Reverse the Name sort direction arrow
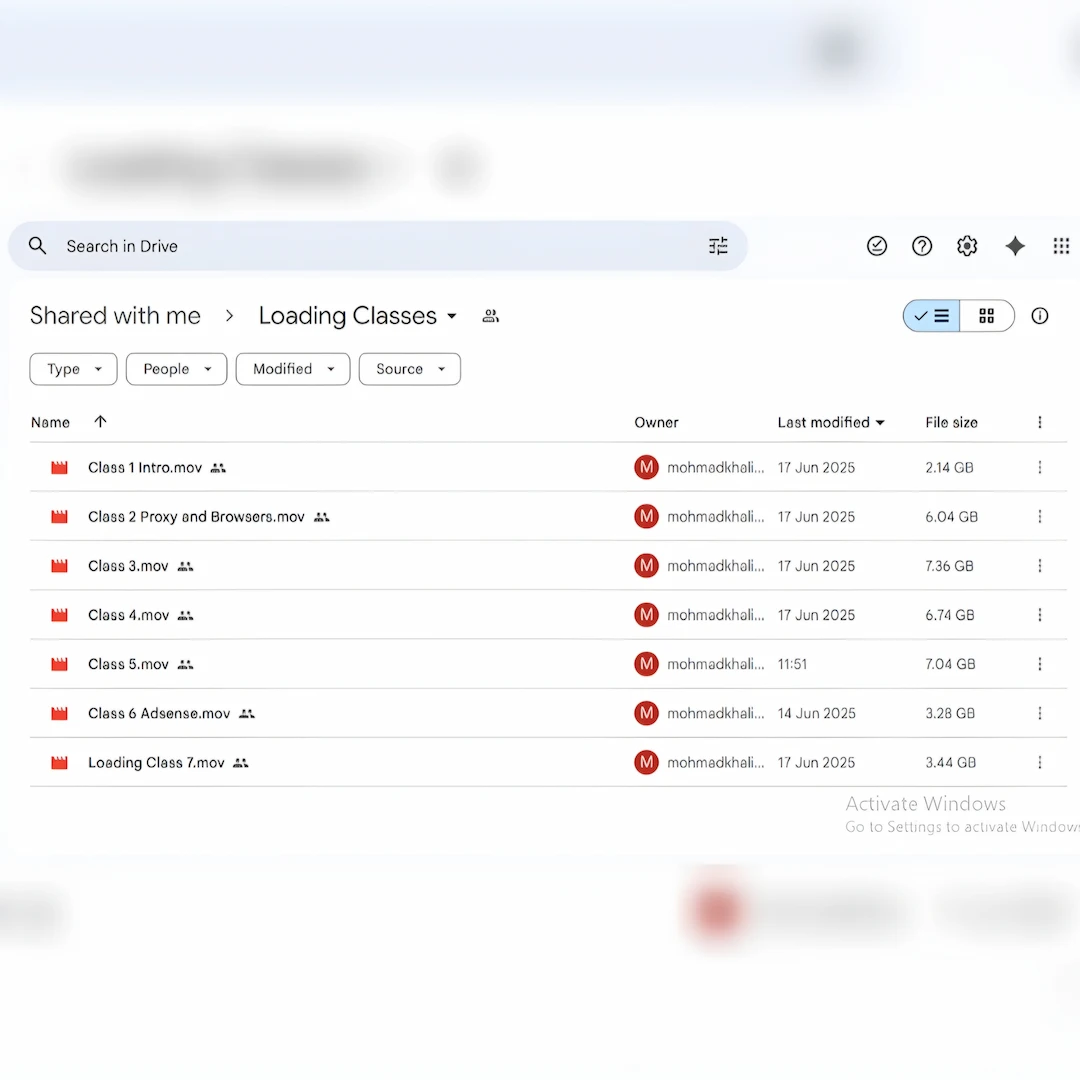This screenshot has width=1080, height=1080. (100, 422)
